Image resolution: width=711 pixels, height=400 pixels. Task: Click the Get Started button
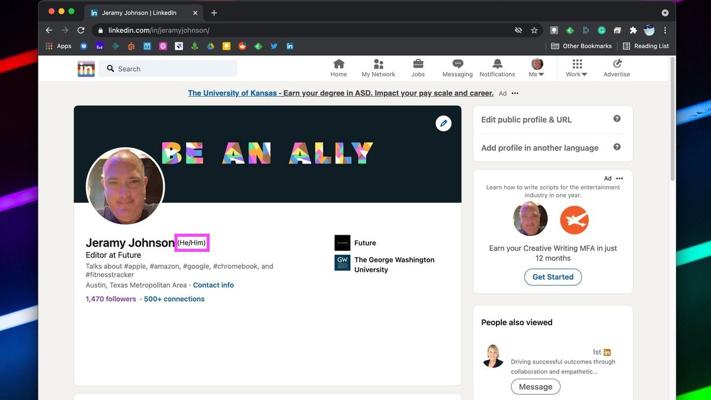tap(553, 277)
